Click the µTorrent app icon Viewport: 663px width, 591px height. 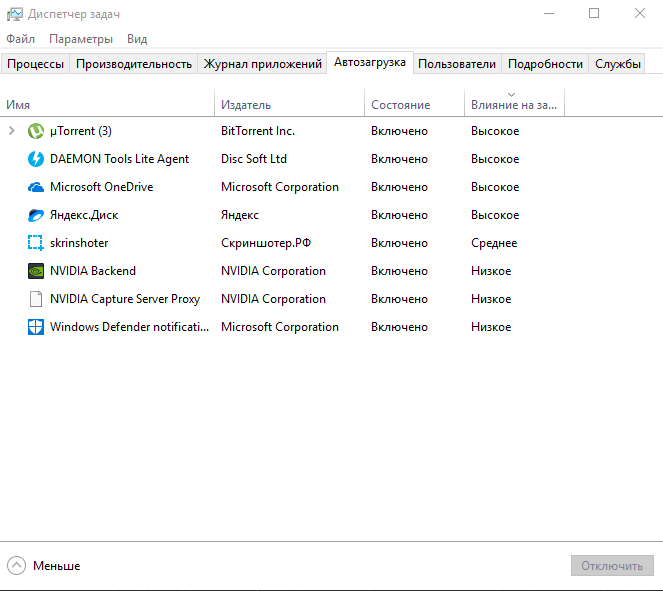[36, 131]
